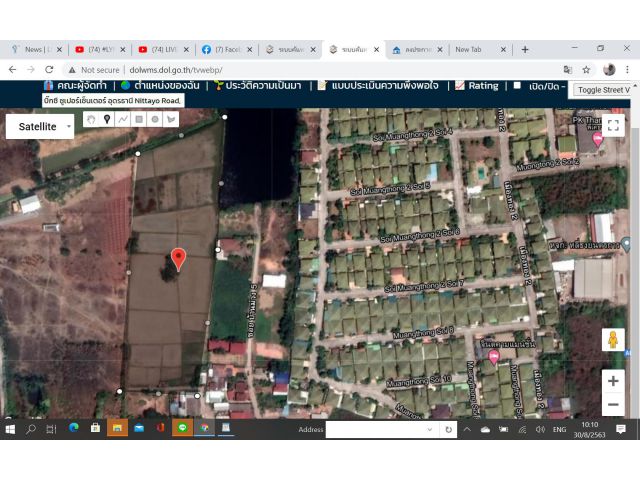This screenshot has height=480, width=640.
Task: Select the draw circle tool
Action: click(x=155, y=119)
